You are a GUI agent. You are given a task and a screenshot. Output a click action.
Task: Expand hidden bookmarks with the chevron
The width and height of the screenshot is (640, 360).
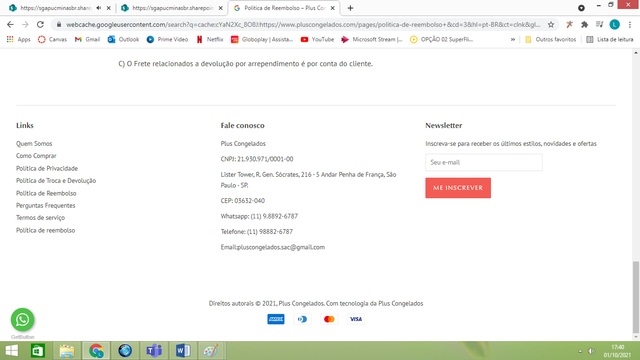pyautogui.click(x=513, y=40)
